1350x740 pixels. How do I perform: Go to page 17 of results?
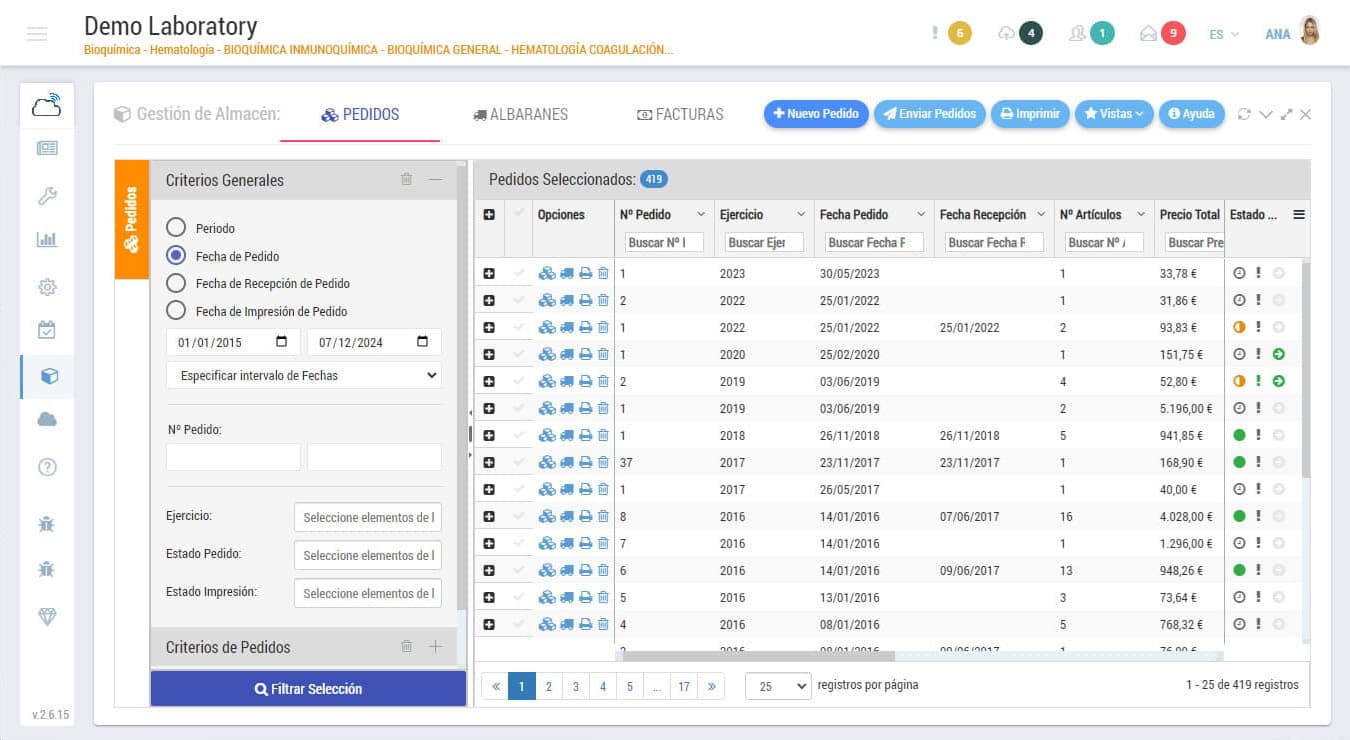(x=684, y=686)
